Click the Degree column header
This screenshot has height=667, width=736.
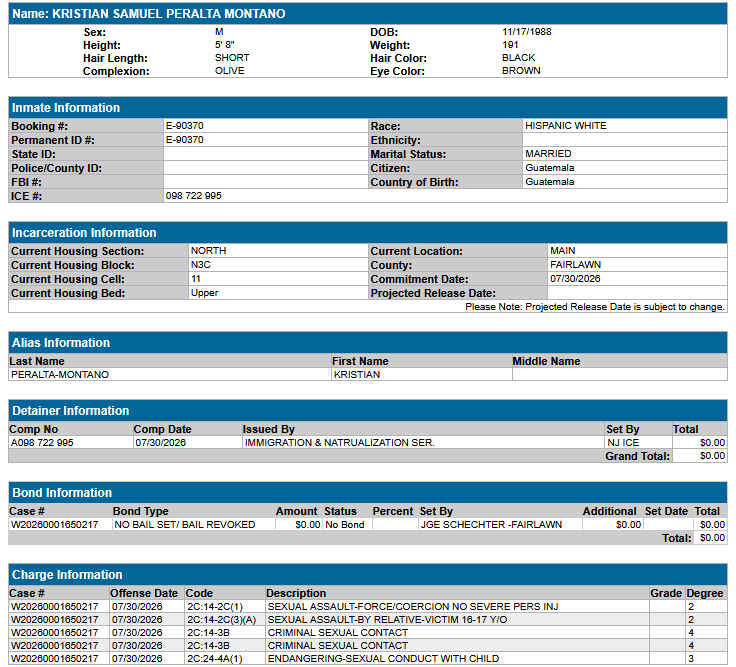point(705,593)
